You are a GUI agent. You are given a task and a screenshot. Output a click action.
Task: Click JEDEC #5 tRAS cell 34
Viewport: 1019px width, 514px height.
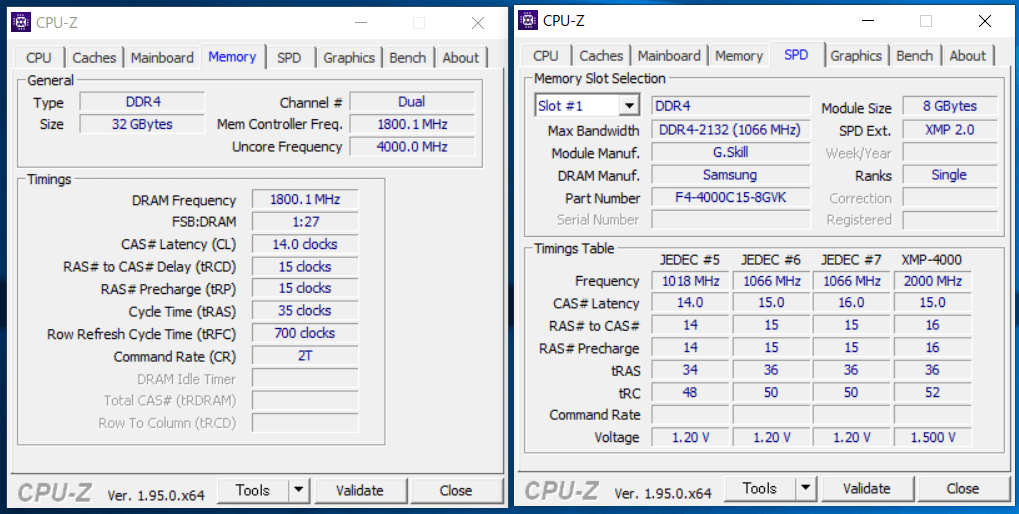[690, 370]
